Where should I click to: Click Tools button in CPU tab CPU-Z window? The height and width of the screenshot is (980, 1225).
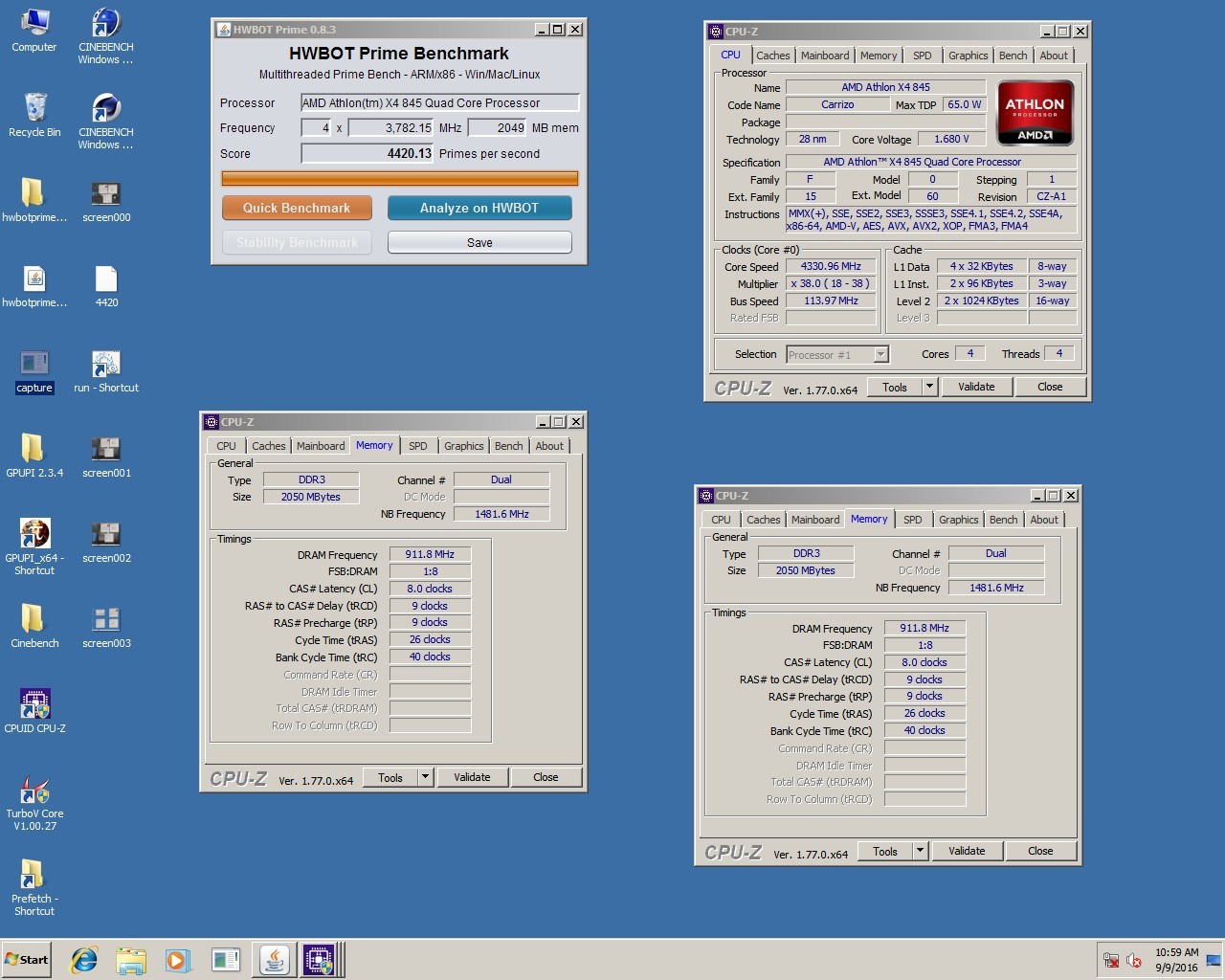(x=895, y=387)
